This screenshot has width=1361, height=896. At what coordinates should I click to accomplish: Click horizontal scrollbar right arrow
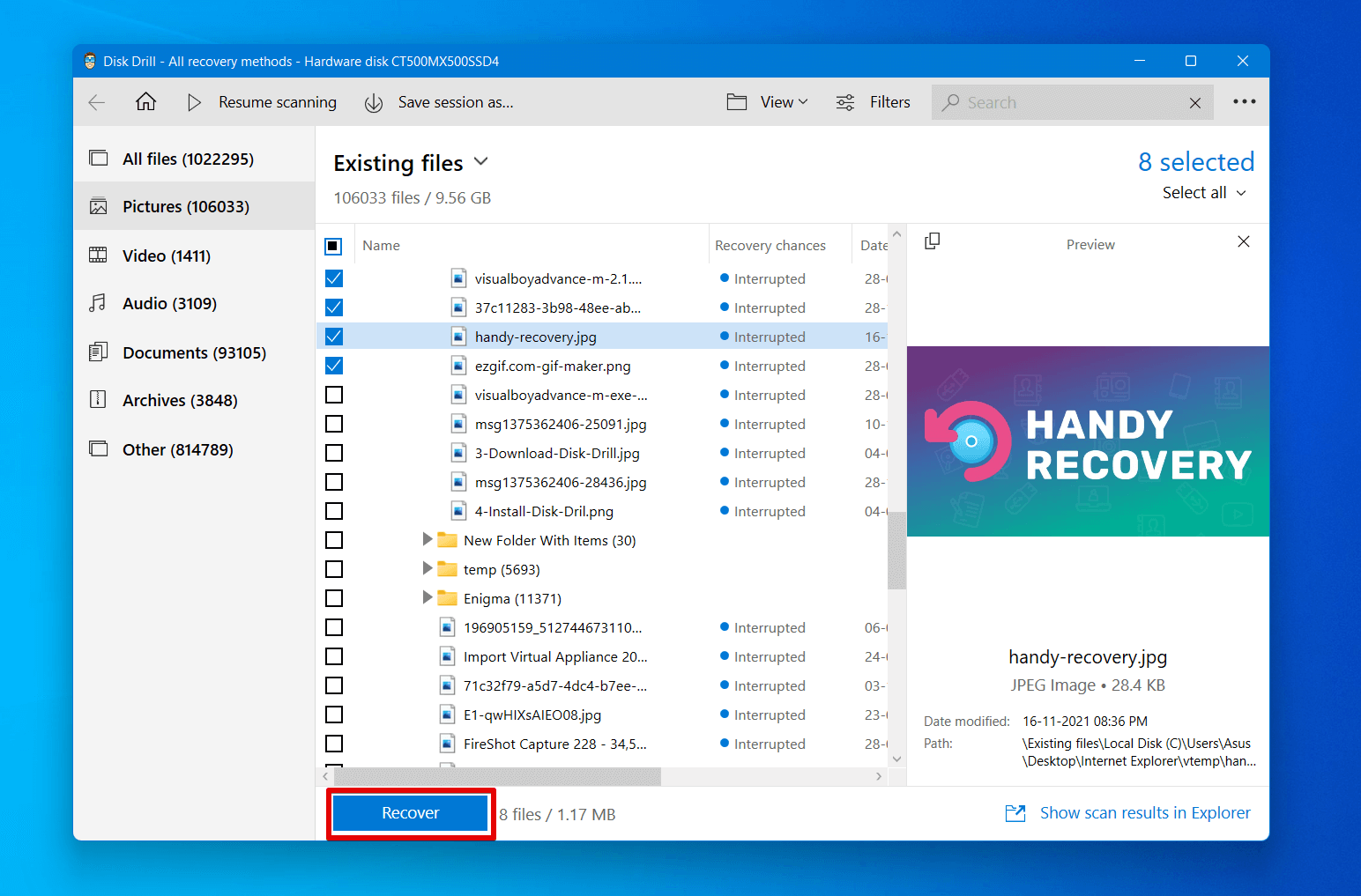pyautogui.click(x=879, y=776)
